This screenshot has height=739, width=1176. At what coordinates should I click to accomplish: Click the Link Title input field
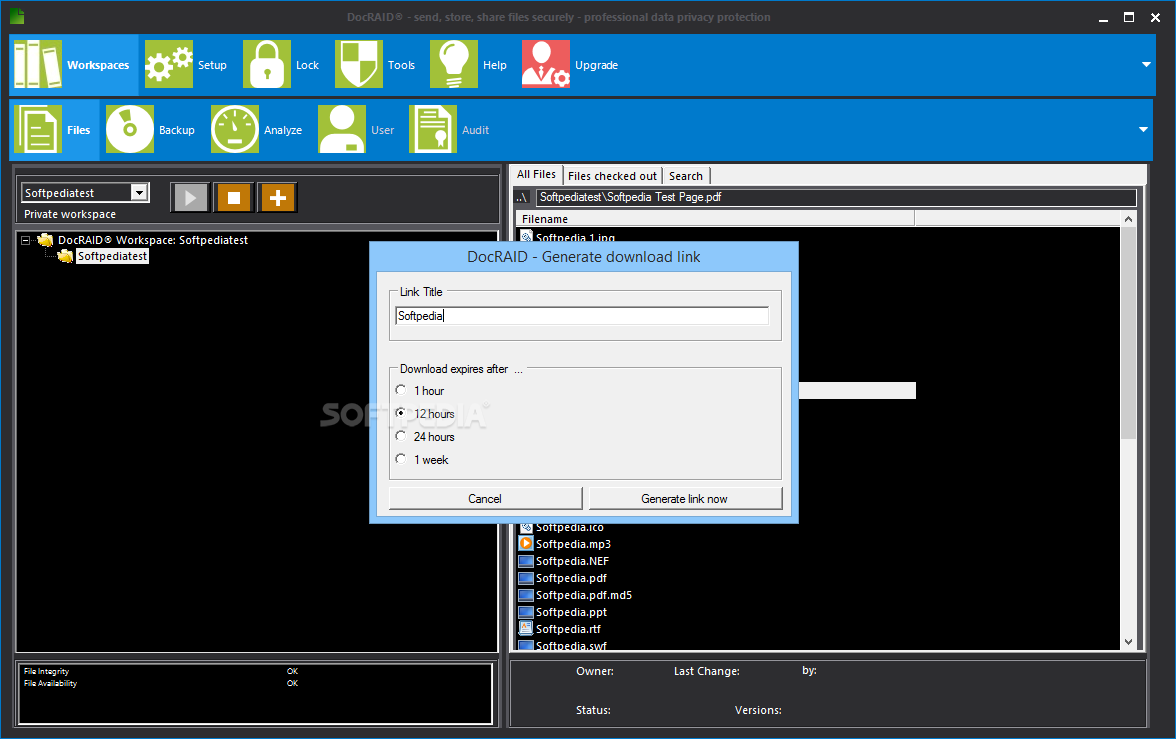click(x=582, y=316)
